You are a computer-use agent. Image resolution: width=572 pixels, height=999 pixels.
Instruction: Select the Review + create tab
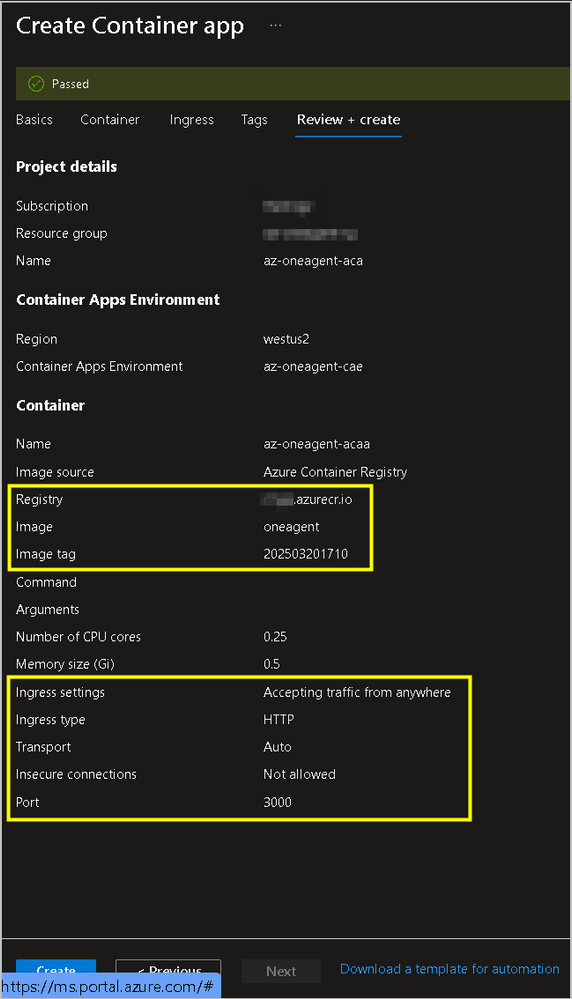tap(348, 120)
